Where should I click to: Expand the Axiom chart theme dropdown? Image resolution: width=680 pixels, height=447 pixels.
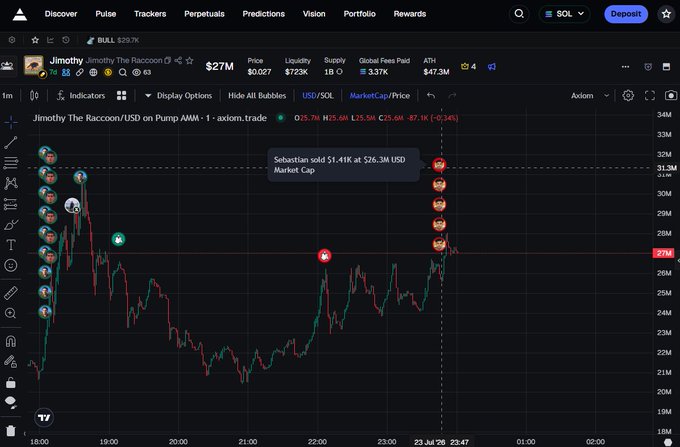(590, 95)
